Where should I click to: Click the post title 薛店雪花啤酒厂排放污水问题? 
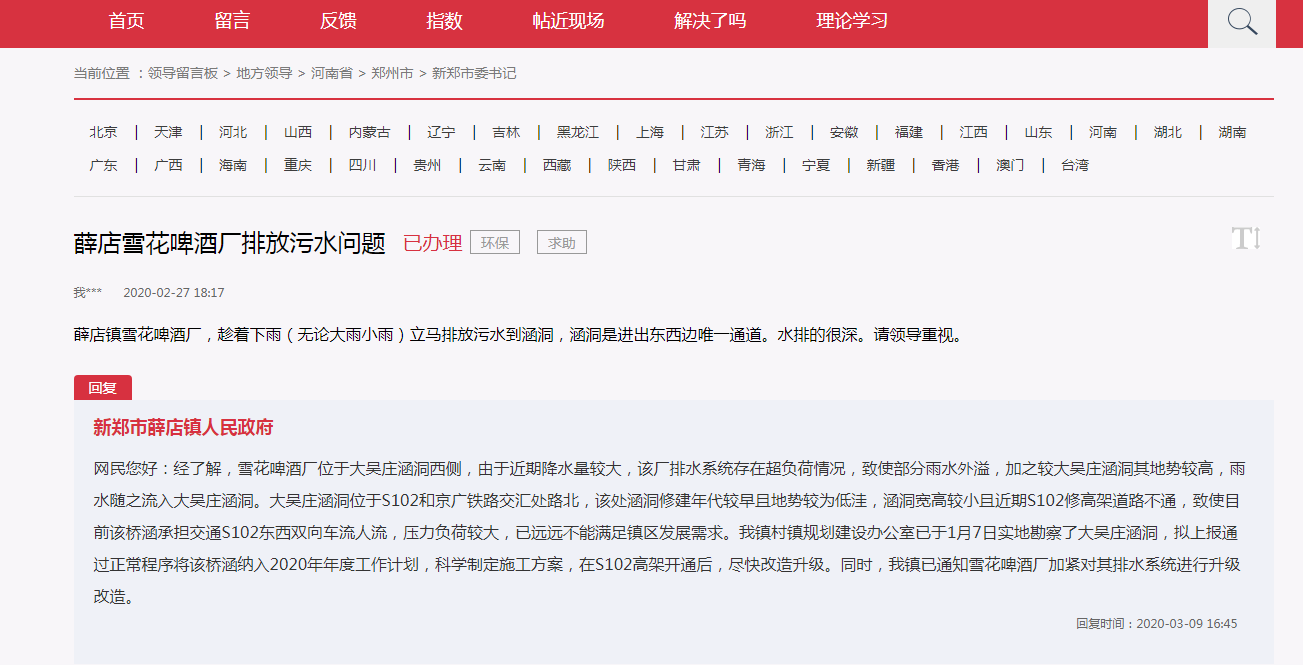[x=230, y=243]
